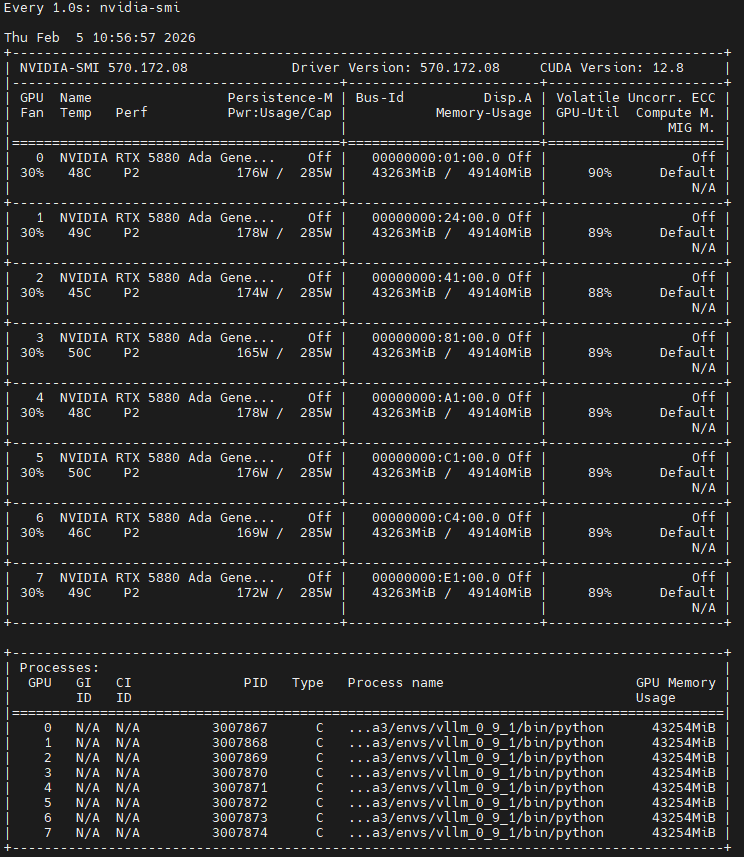Click the 45C temperature value
Image resolution: width=744 pixels, height=857 pixels.
pos(80,293)
